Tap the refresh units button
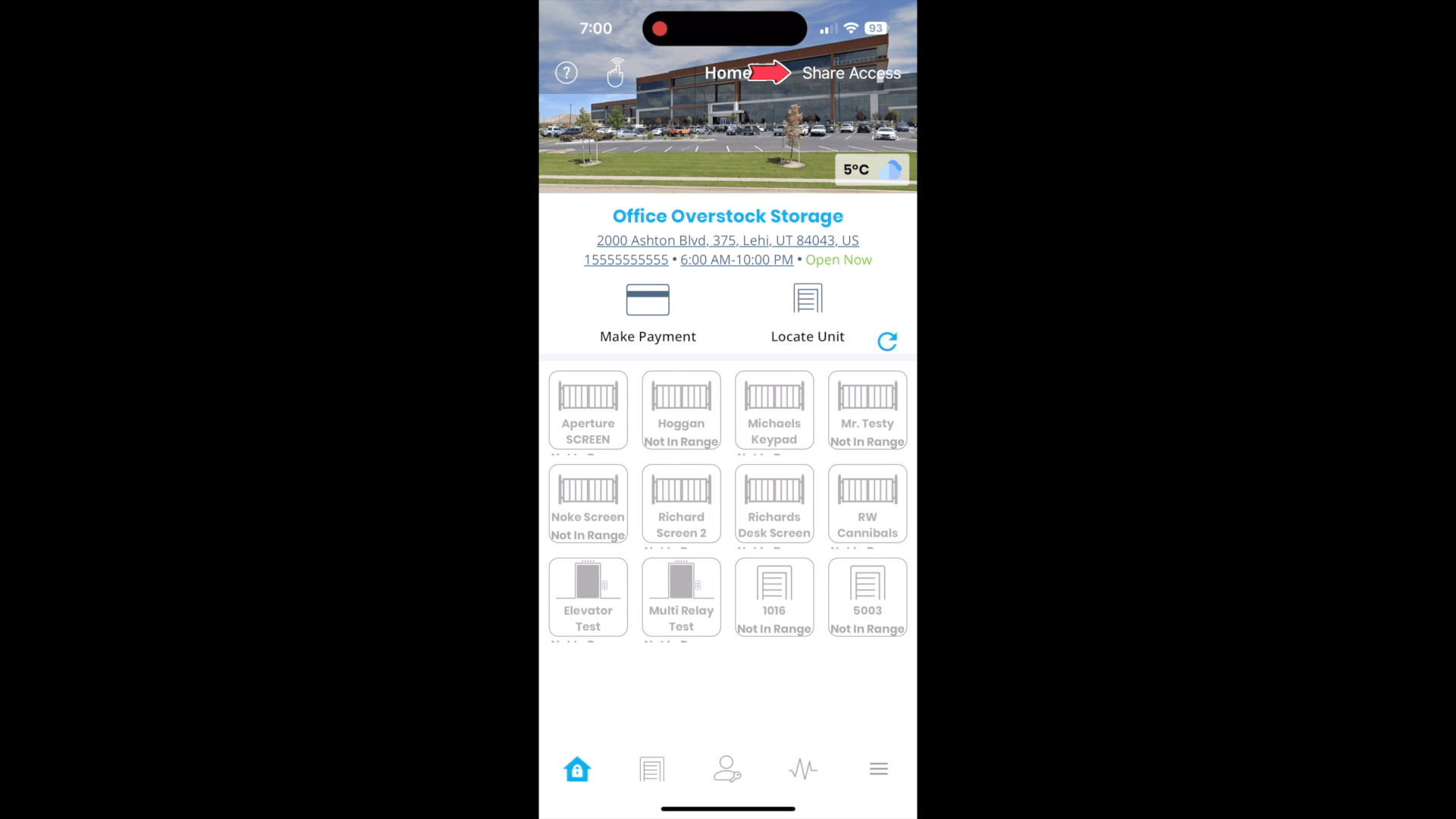 (887, 341)
